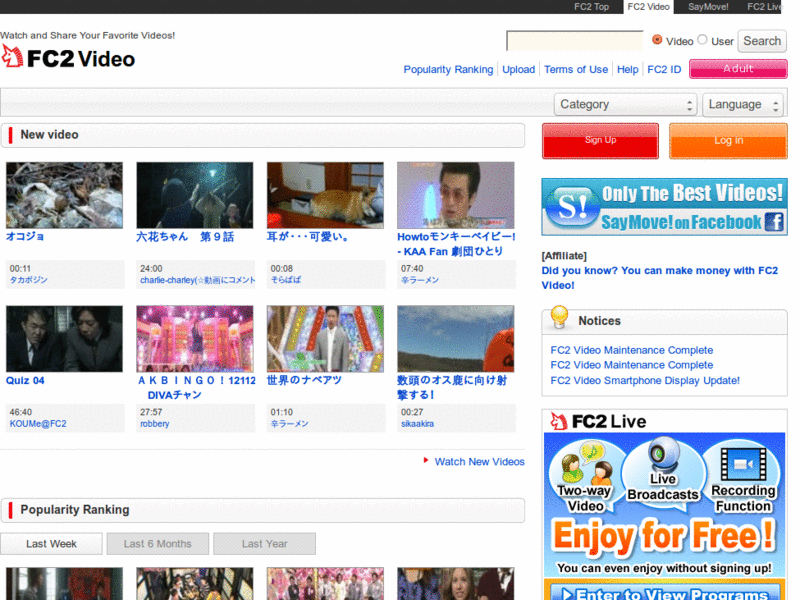Click the FC2 Video unicorn logo
The width and height of the screenshot is (800, 600).
pyautogui.click(x=12, y=56)
